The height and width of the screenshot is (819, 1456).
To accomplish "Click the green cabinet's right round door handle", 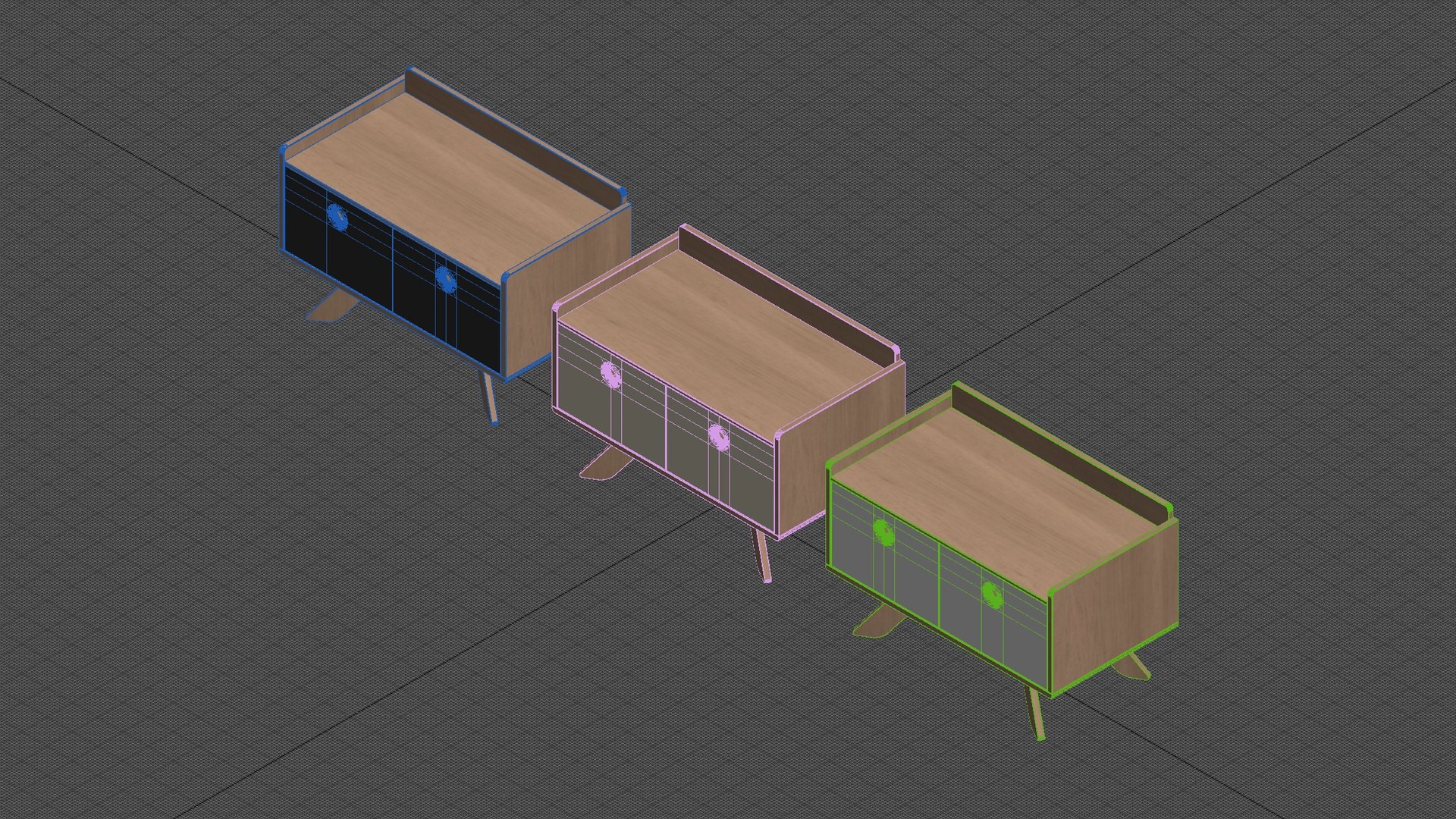I will pos(992,595).
